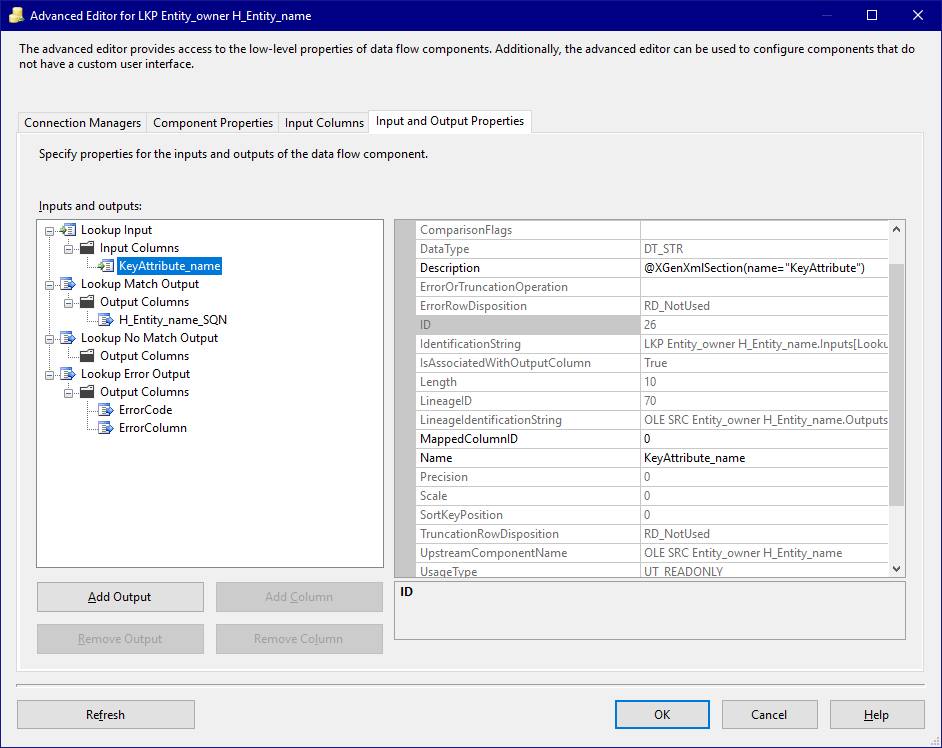Edit the MappedColumnID property value
The width and height of the screenshot is (942, 748).
tap(764, 439)
